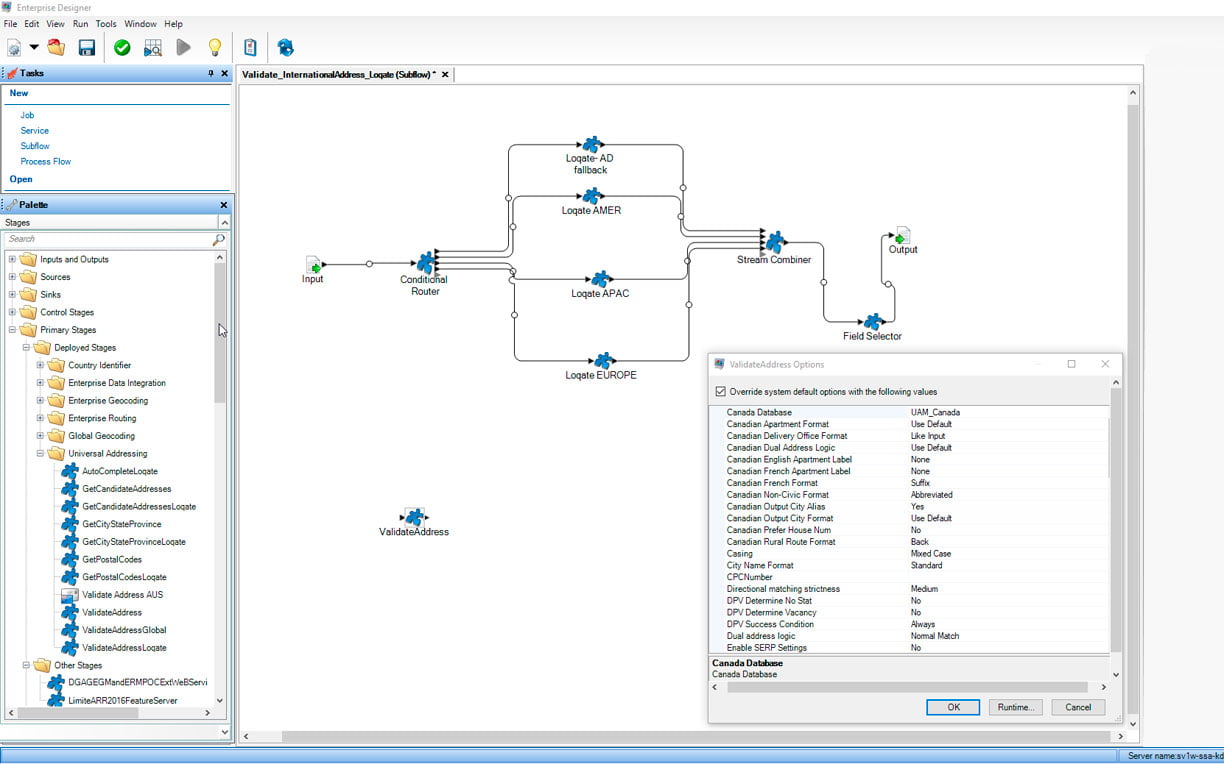1224x764 pixels.
Task: Click the inspect icon with the magnifier
Action: click(152, 47)
